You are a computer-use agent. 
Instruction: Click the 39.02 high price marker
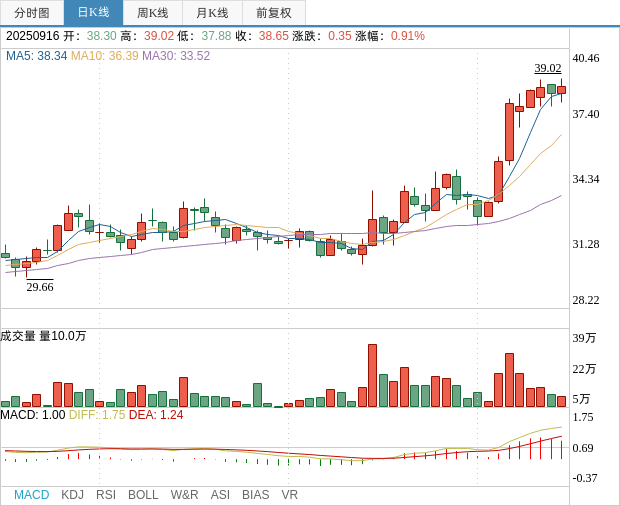click(x=548, y=68)
